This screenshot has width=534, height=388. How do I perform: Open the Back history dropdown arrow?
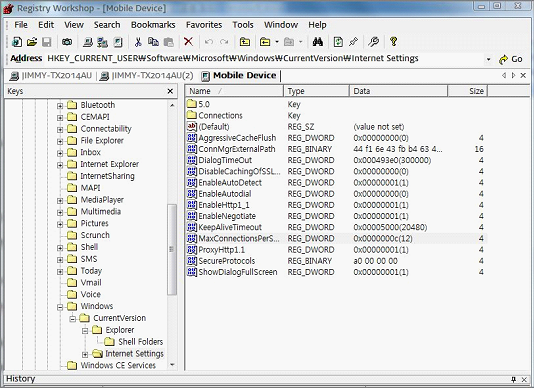pyautogui.click(x=277, y=42)
